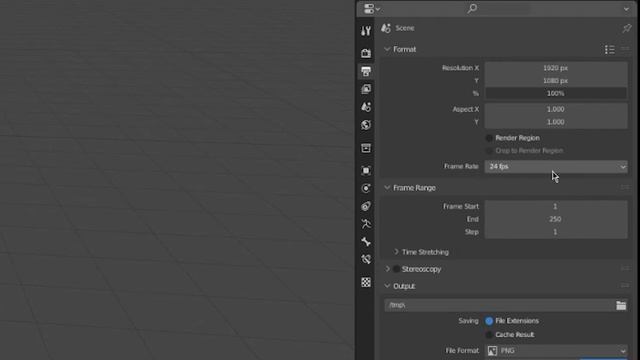
Task: Open the properties options dropdown arrow
Action: click(x=626, y=9)
